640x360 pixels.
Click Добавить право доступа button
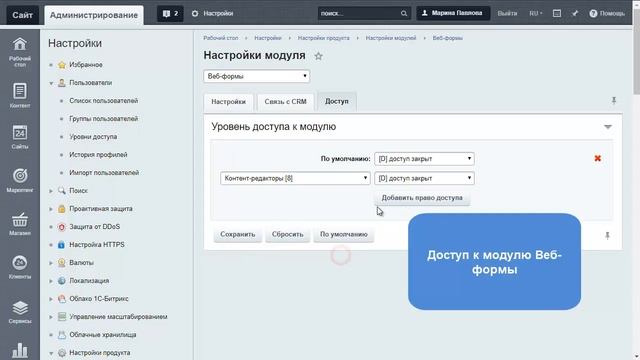tap(422, 198)
